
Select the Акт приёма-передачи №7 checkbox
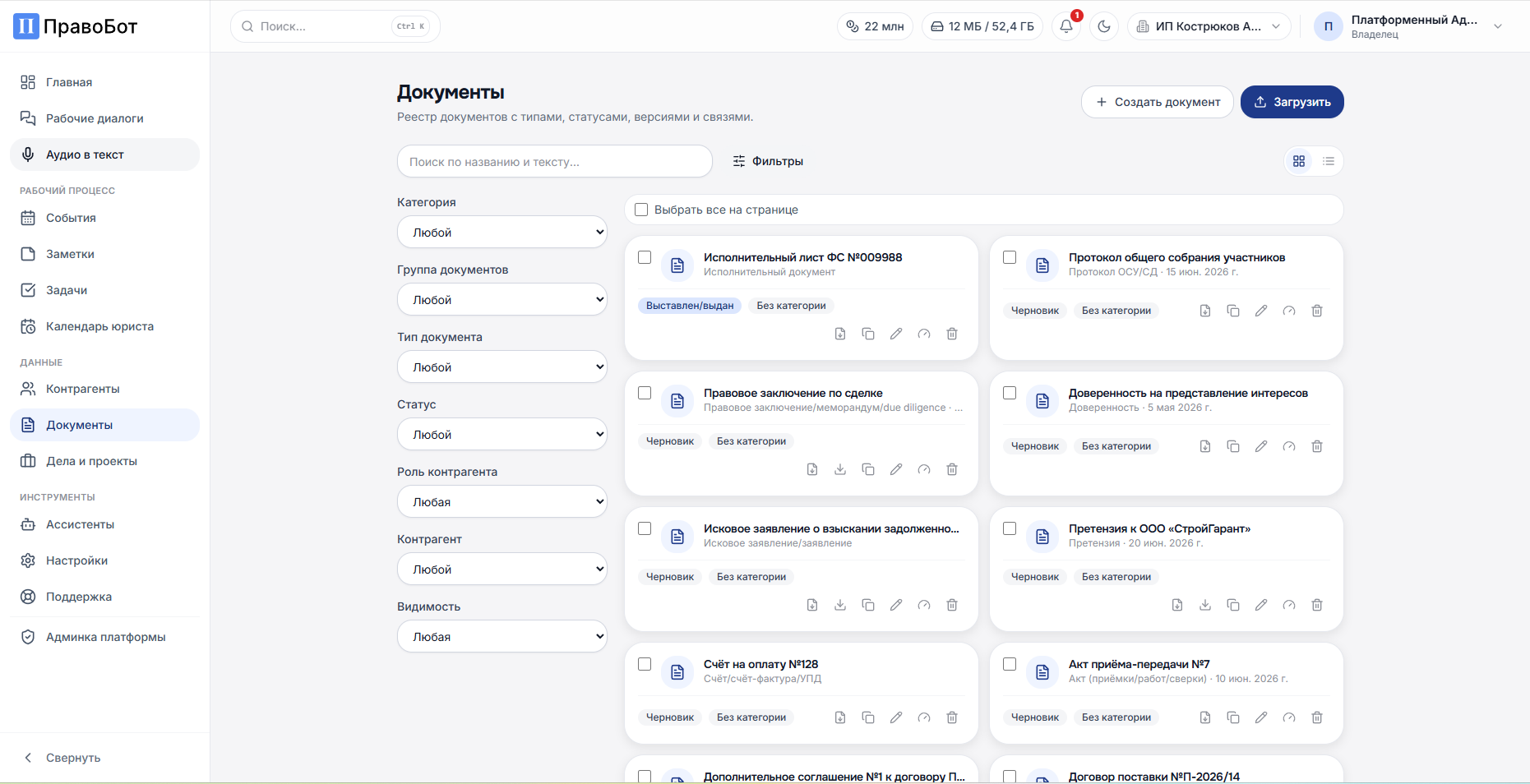tap(1010, 664)
